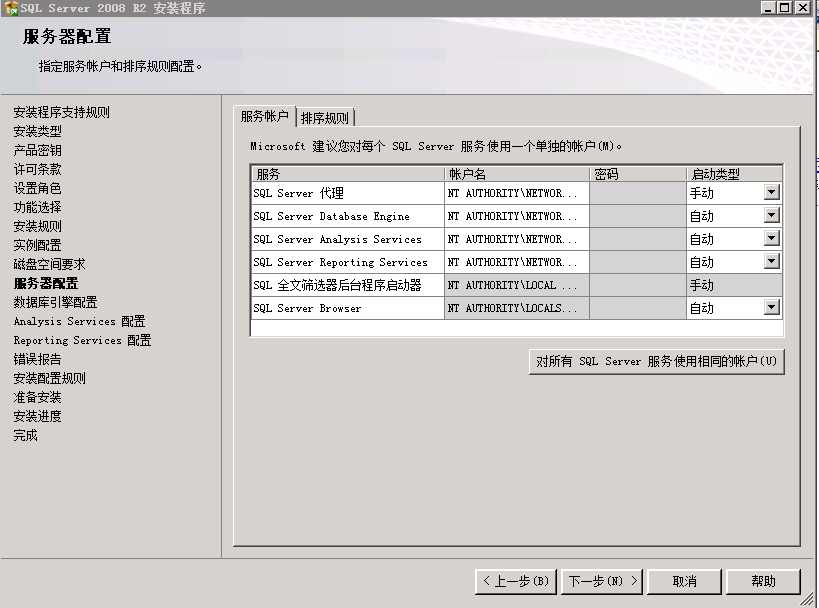Click Analysis Services 配置 step in sidebar

point(79,321)
